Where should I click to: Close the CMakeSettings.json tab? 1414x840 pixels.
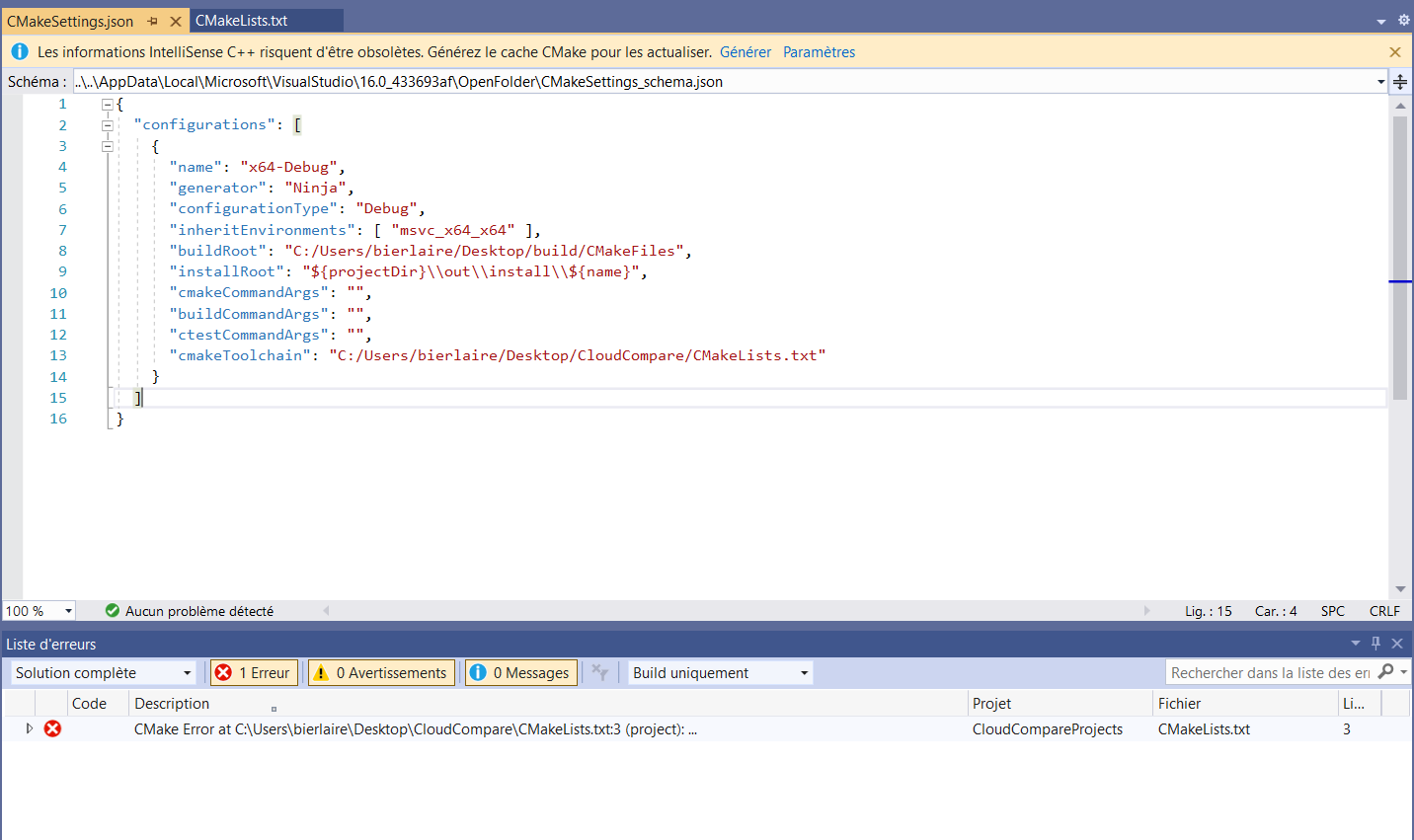[x=176, y=21]
